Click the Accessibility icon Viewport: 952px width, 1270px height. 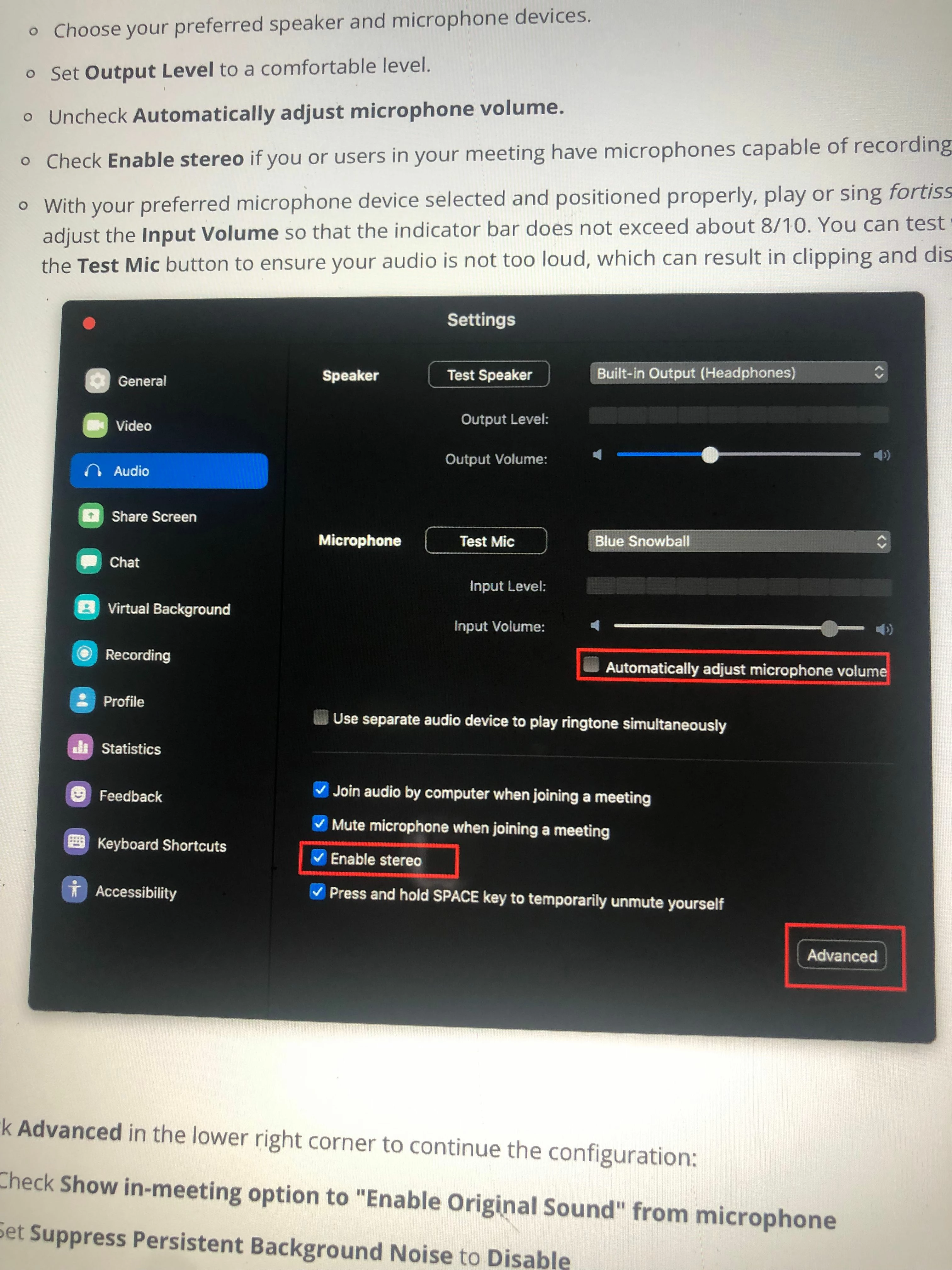(x=75, y=889)
